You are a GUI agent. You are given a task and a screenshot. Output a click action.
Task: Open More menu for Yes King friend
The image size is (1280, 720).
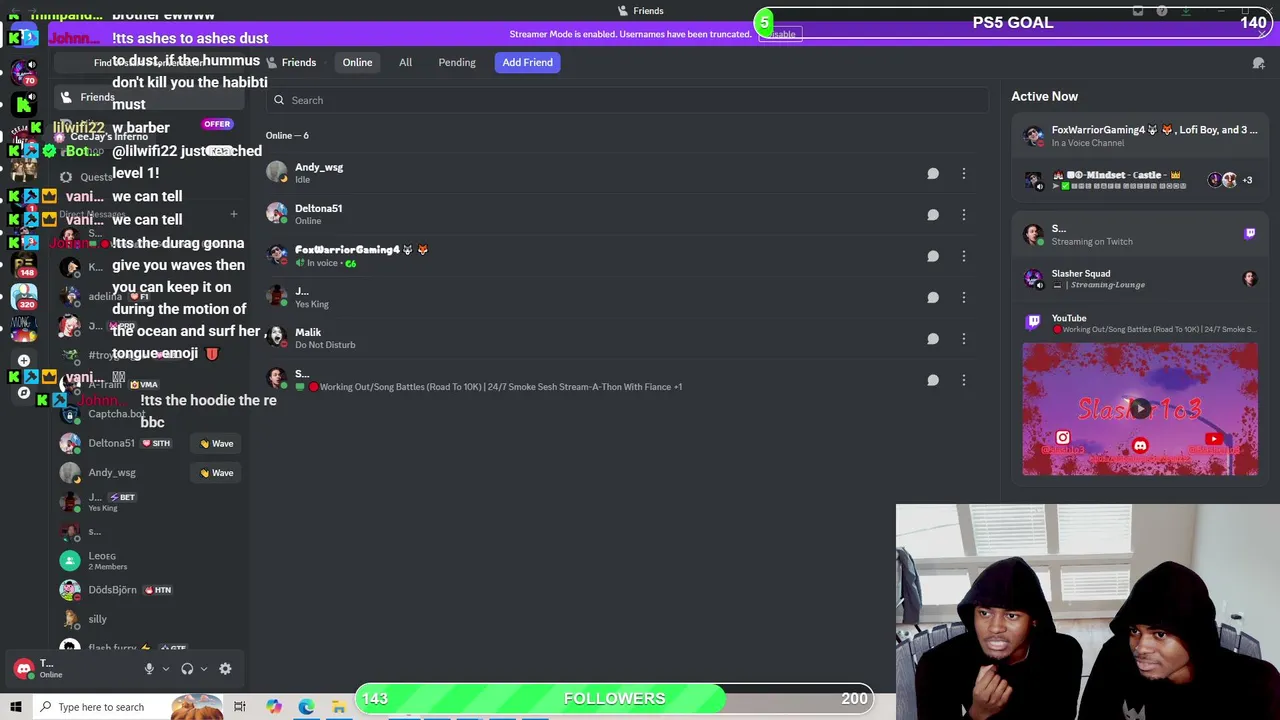point(964,297)
